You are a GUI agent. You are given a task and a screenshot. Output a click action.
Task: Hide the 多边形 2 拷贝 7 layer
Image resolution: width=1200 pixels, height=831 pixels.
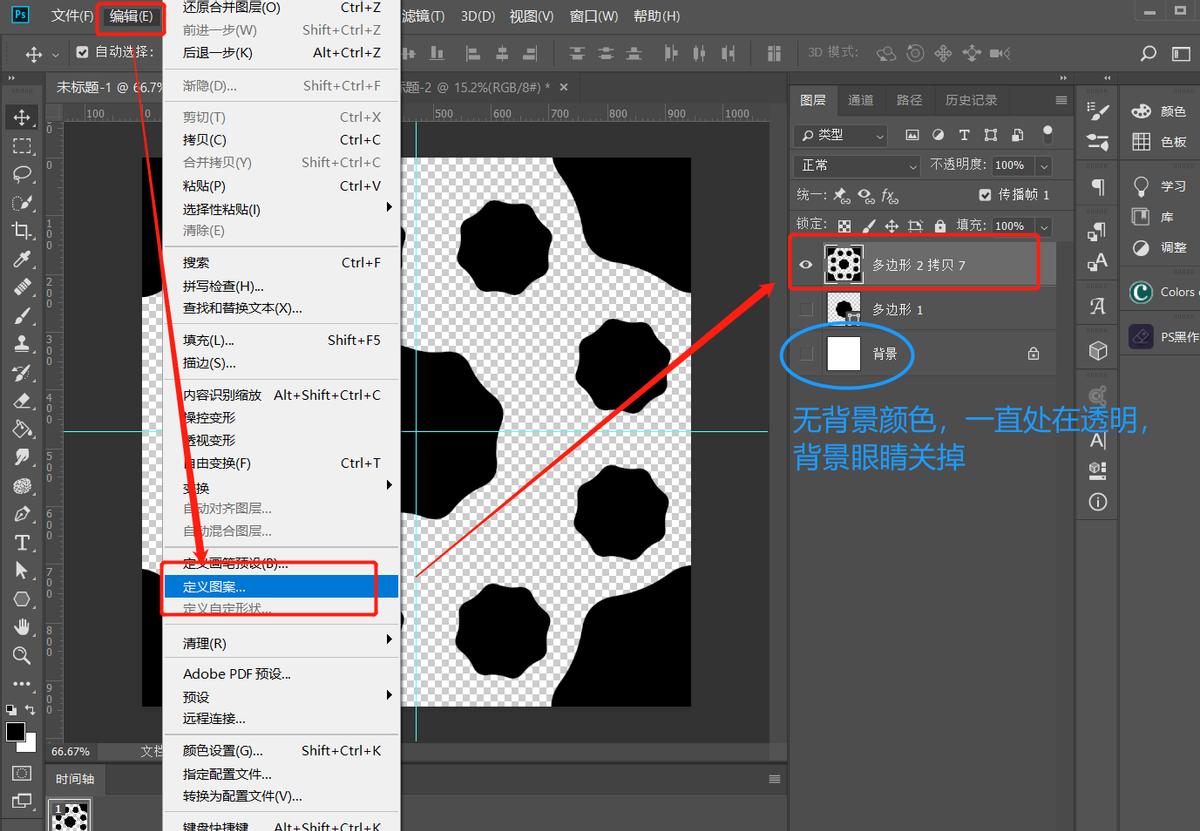click(806, 264)
